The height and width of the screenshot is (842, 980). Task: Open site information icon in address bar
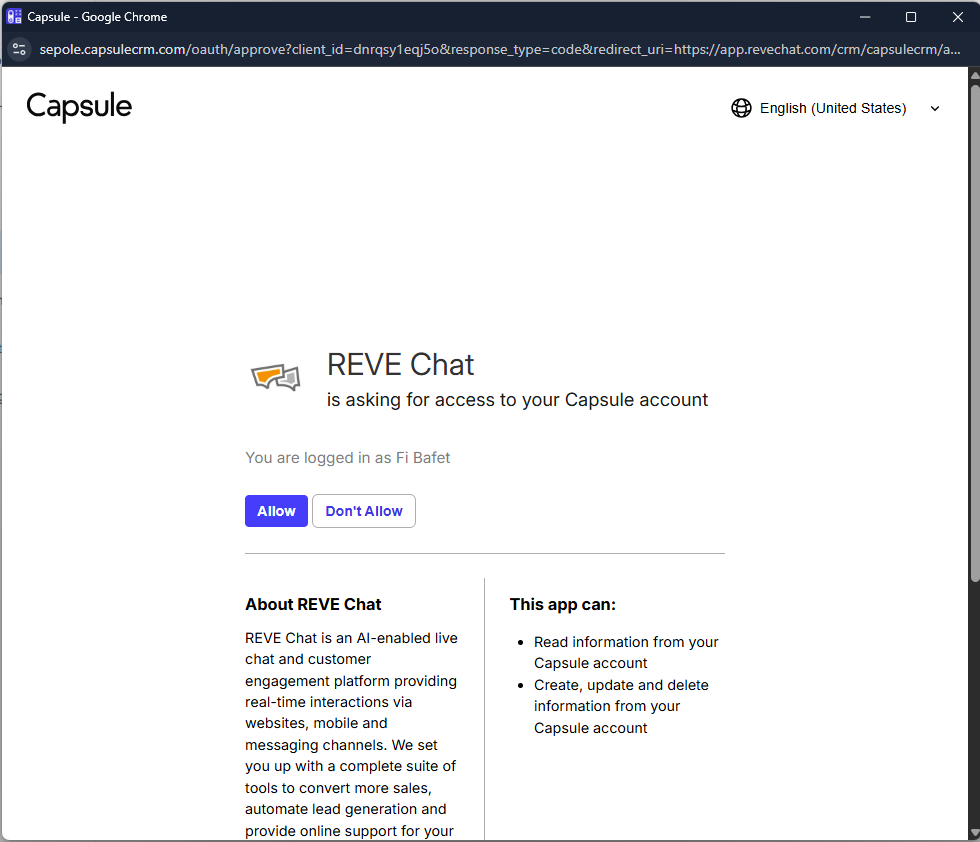pyautogui.click(x=19, y=49)
